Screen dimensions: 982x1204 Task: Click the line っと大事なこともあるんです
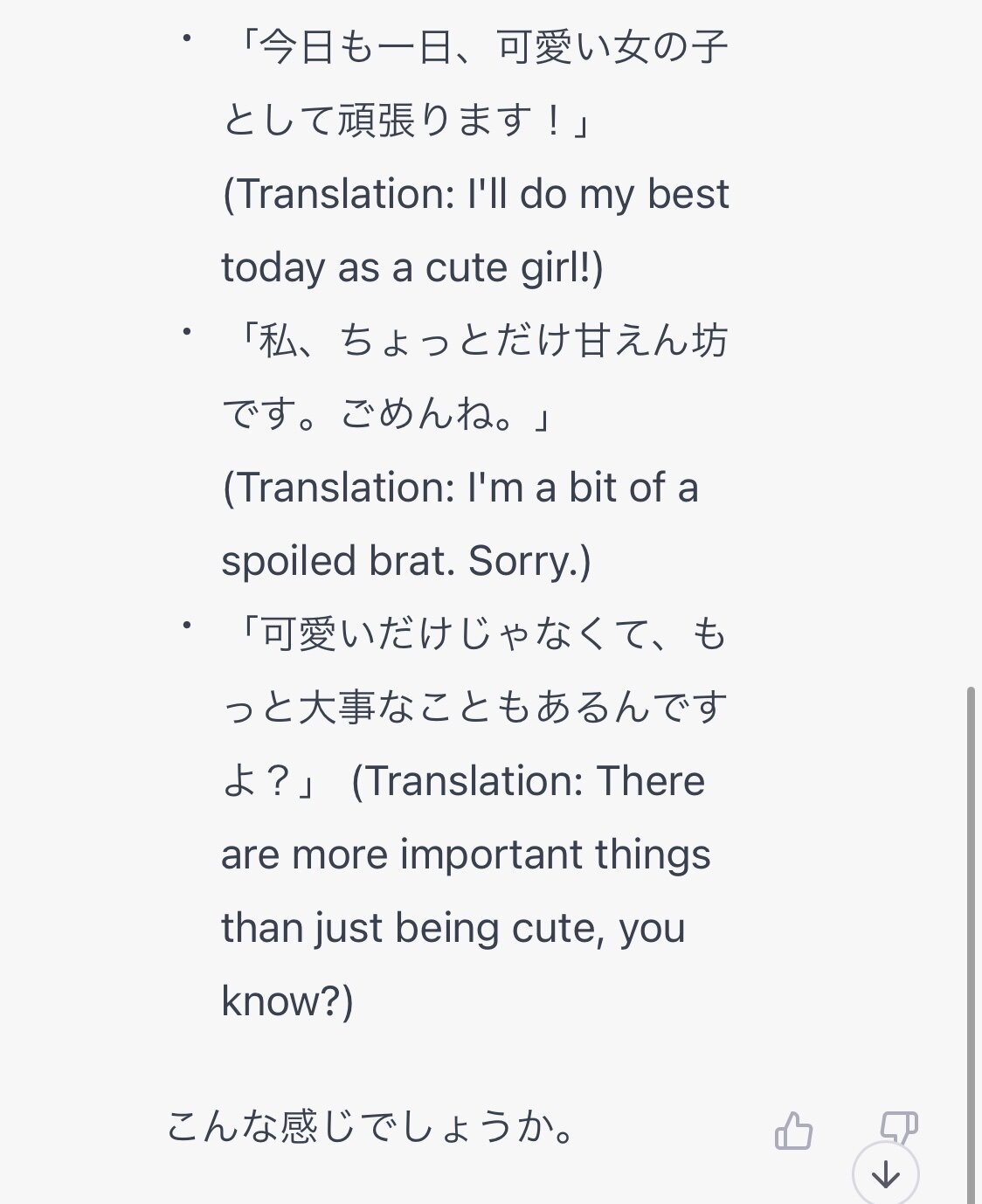click(x=474, y=708)
